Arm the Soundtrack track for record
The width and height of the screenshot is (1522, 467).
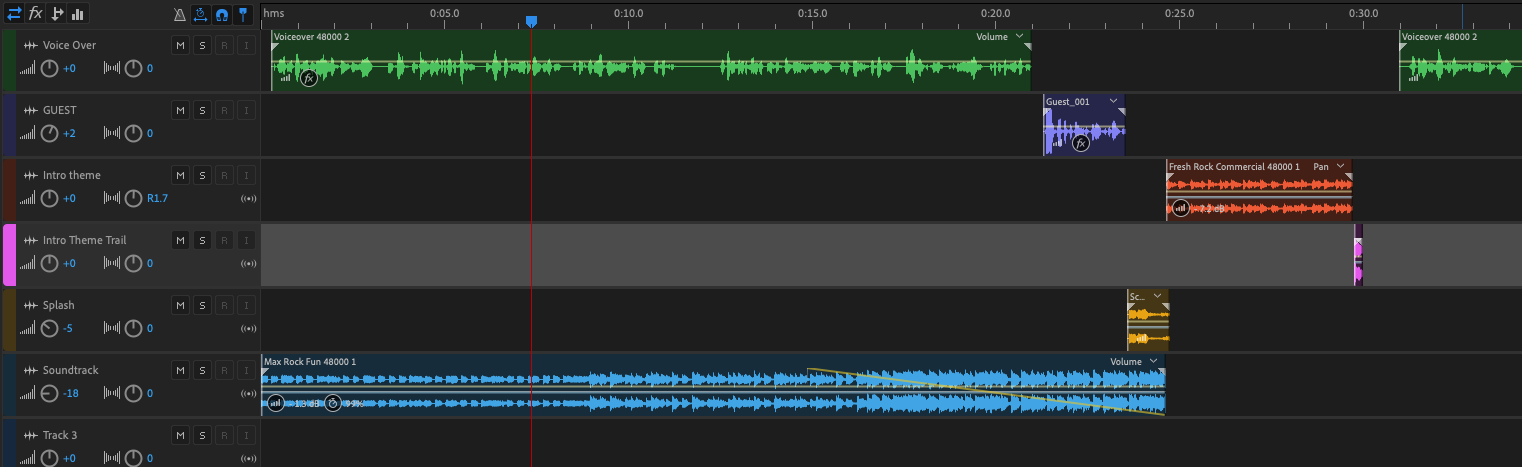[224, 370]
